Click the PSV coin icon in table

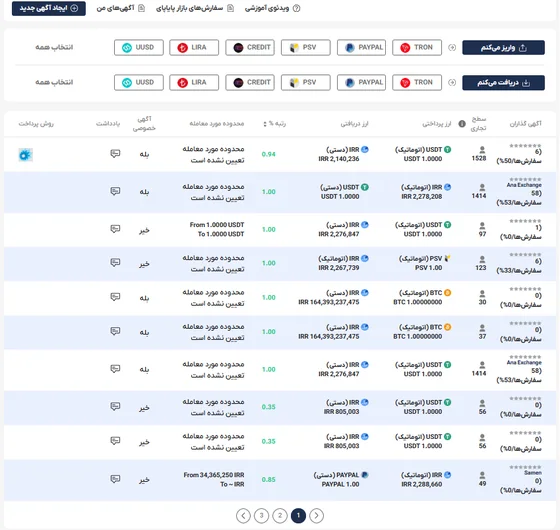pyautogui.click(x=447, y=258)
